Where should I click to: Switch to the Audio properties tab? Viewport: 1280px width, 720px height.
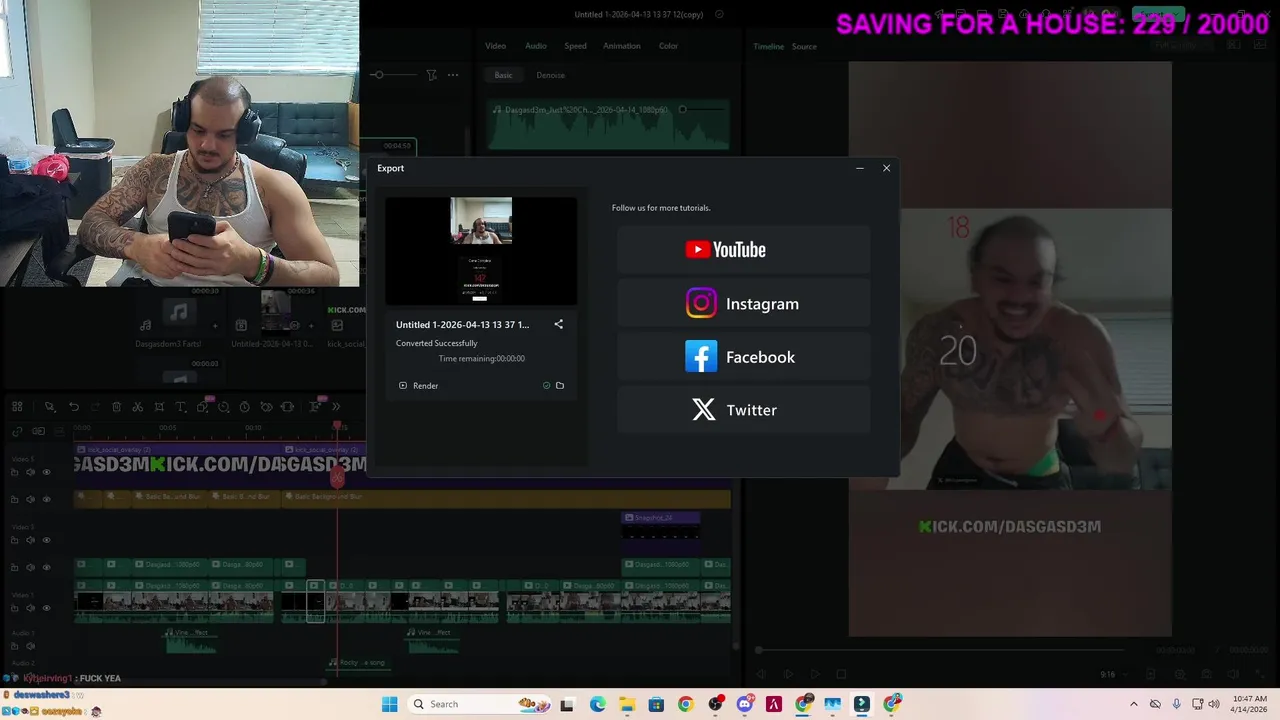click(536, 46)
